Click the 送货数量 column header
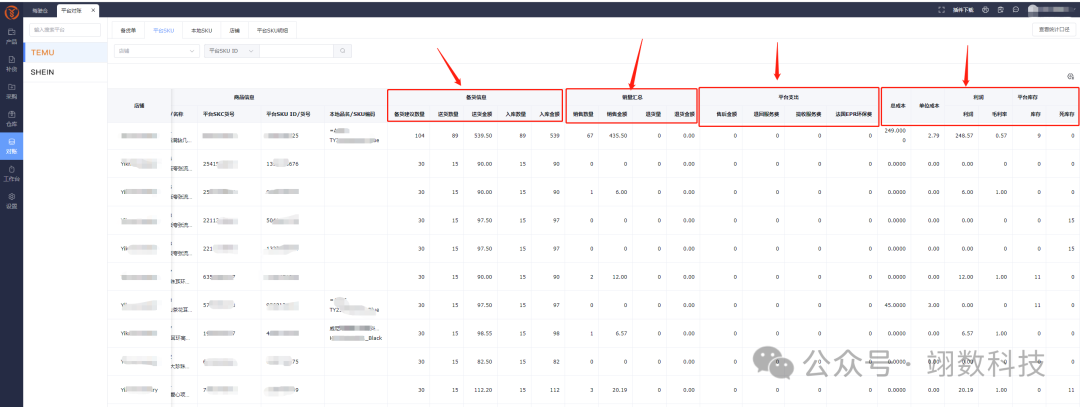 (x=446, y=114)
